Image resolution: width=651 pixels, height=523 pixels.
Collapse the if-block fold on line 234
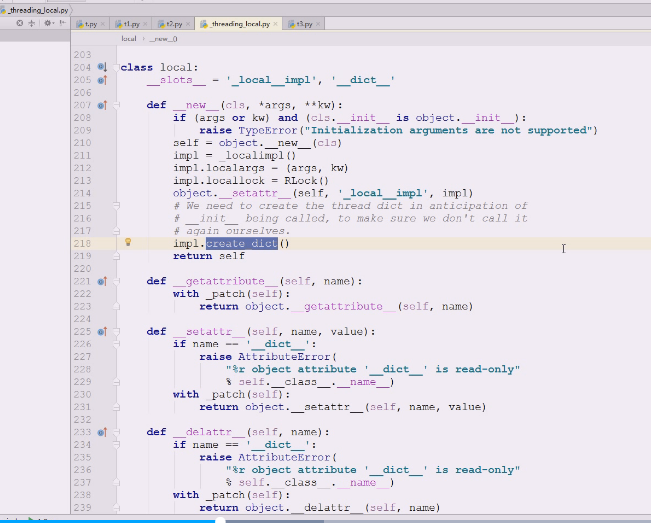(116, 445)
